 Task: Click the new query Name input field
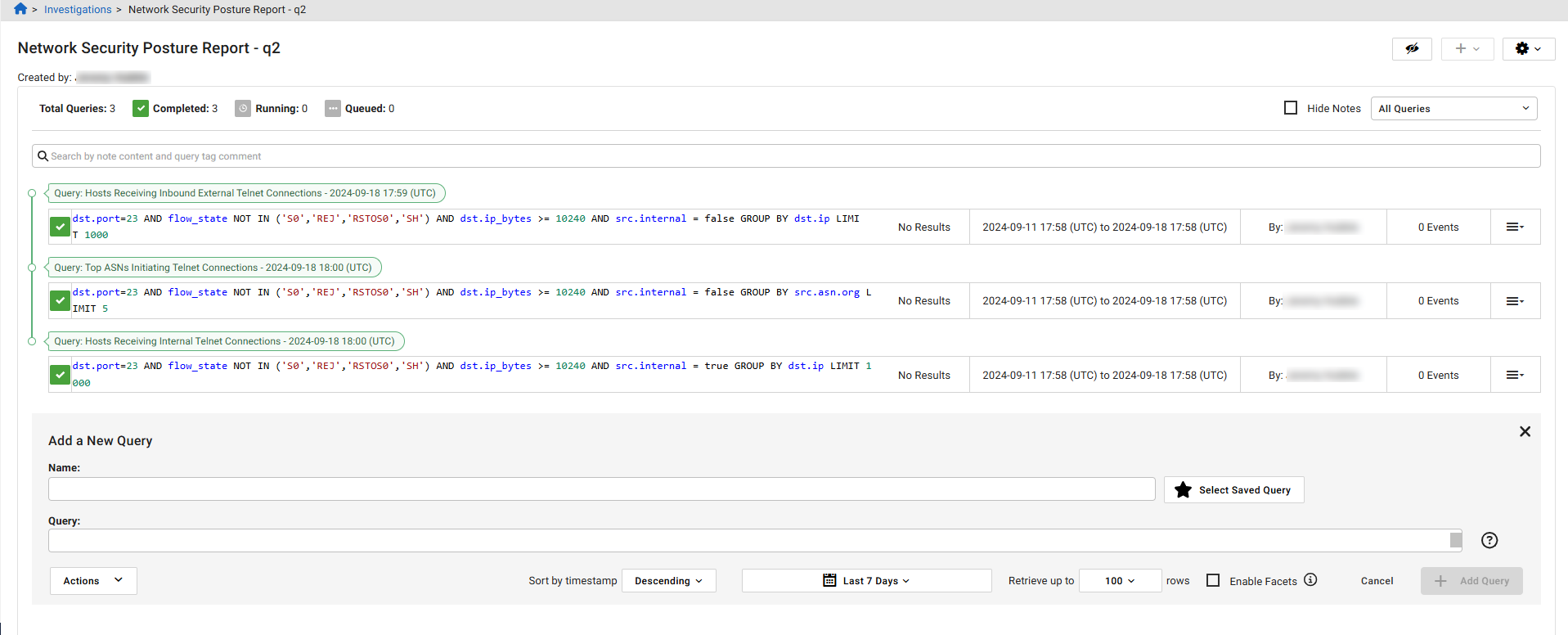(x=601, y=489)
